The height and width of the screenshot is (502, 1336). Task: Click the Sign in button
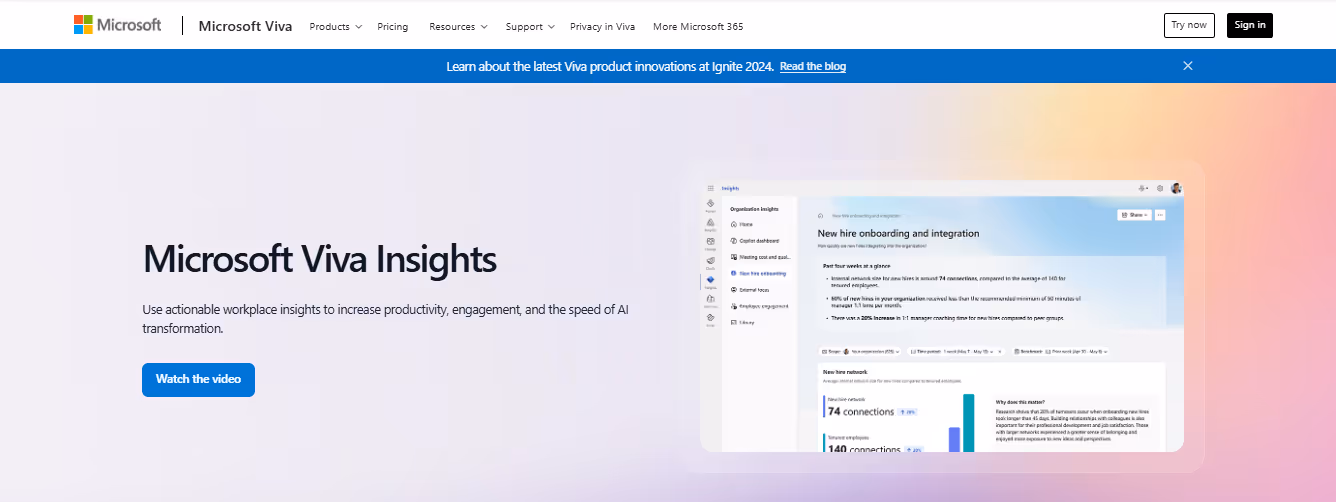[x=1250, y=25]
